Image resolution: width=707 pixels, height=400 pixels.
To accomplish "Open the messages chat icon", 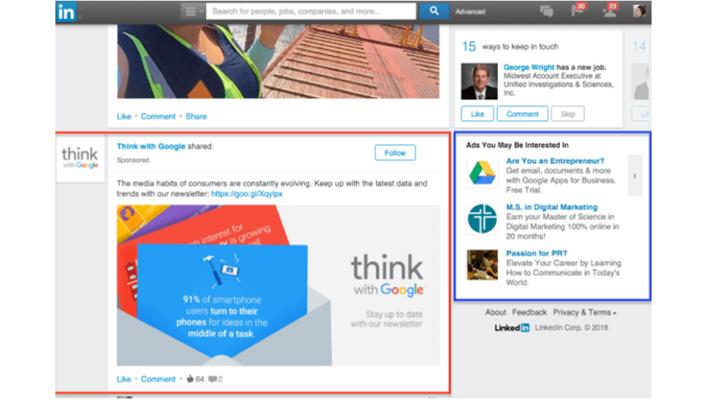I will (x=546, y=11).
